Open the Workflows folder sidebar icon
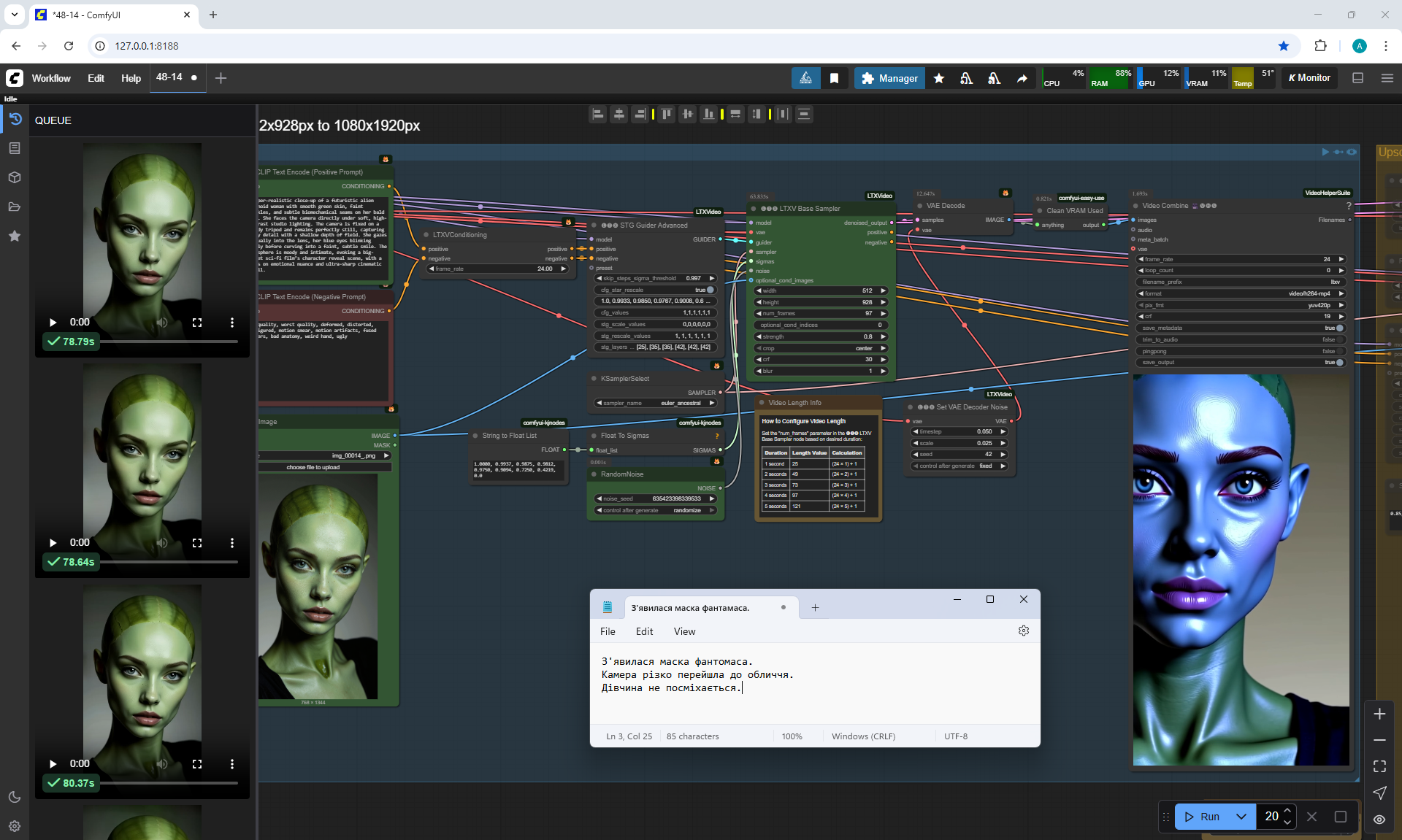Image resolution: width=1402 pixels, height=840 pixels. [15, 207]
